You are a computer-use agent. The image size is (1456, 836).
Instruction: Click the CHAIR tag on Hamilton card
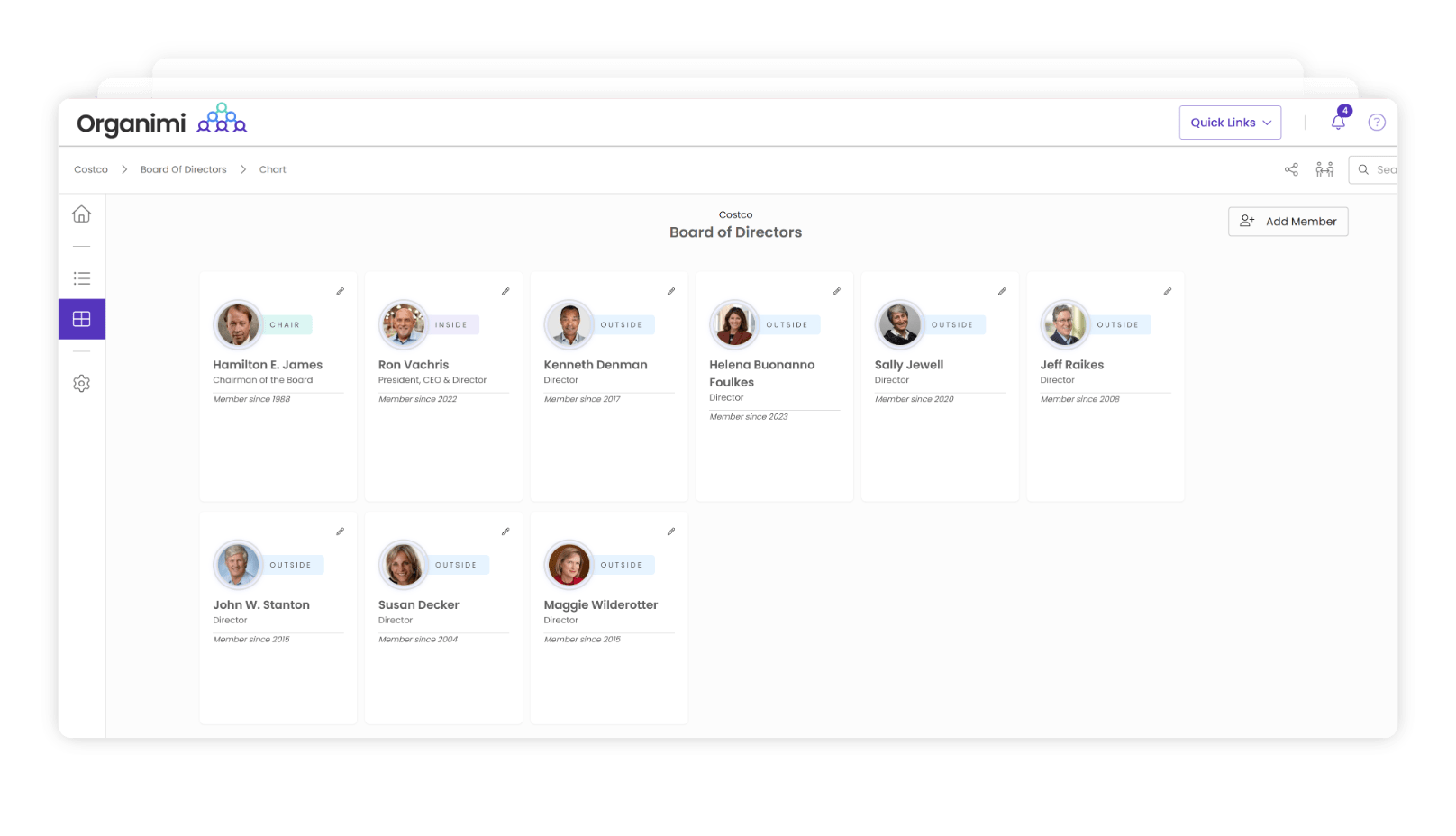point(287,324)
